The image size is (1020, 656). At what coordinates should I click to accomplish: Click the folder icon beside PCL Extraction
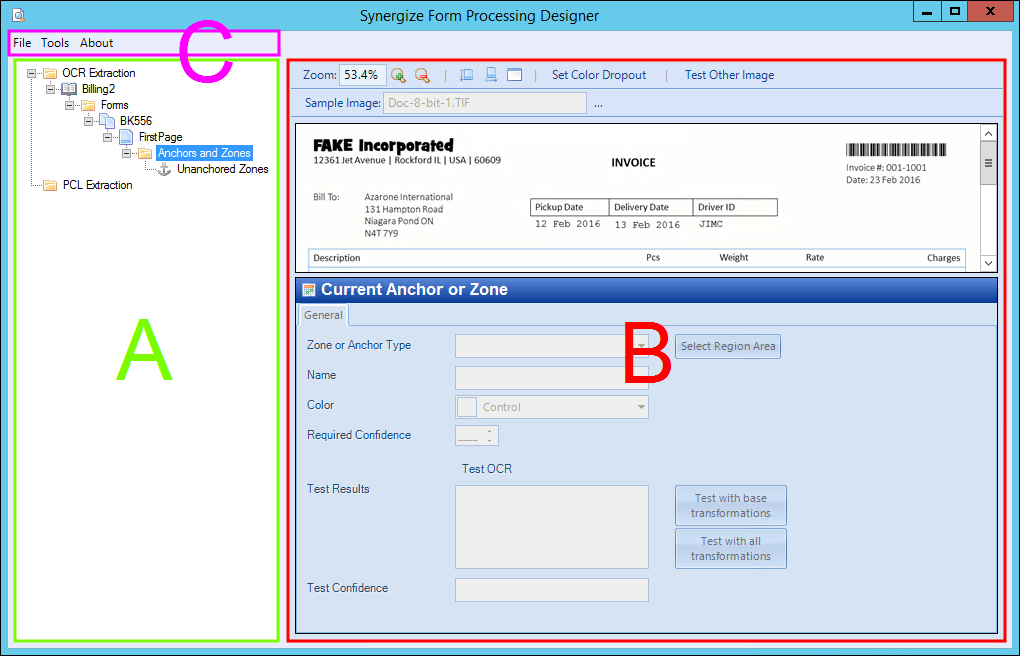(x=50, y=185)
